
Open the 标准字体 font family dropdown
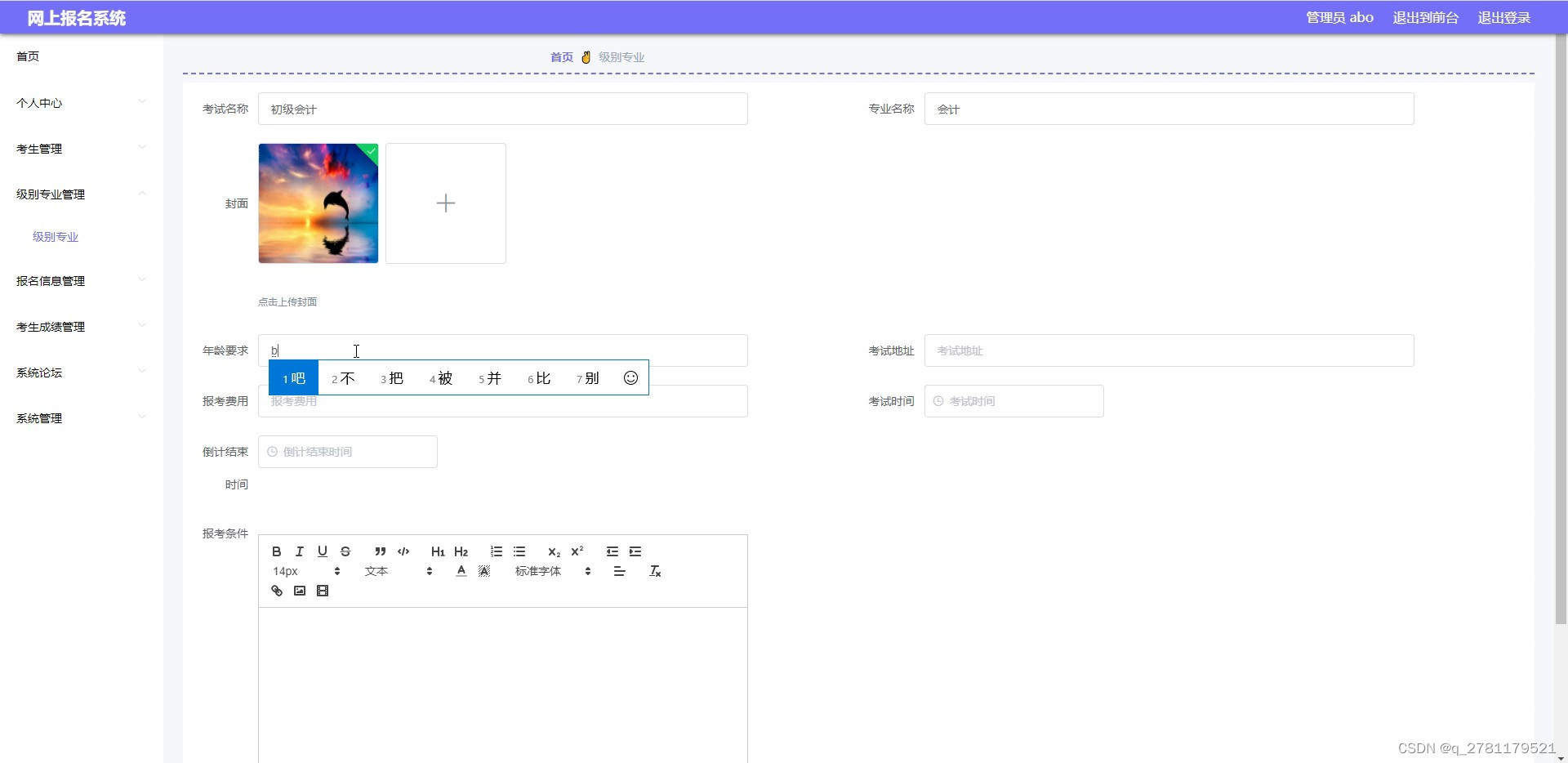(537, 571)
